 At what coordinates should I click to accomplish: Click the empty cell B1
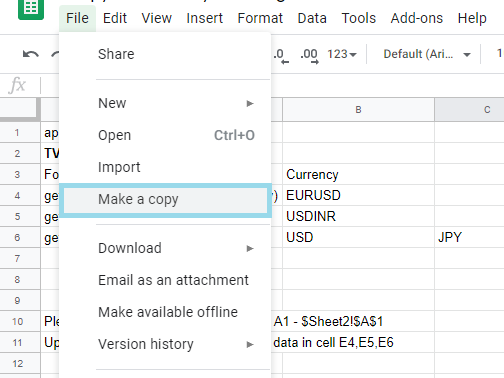point(358,133)
